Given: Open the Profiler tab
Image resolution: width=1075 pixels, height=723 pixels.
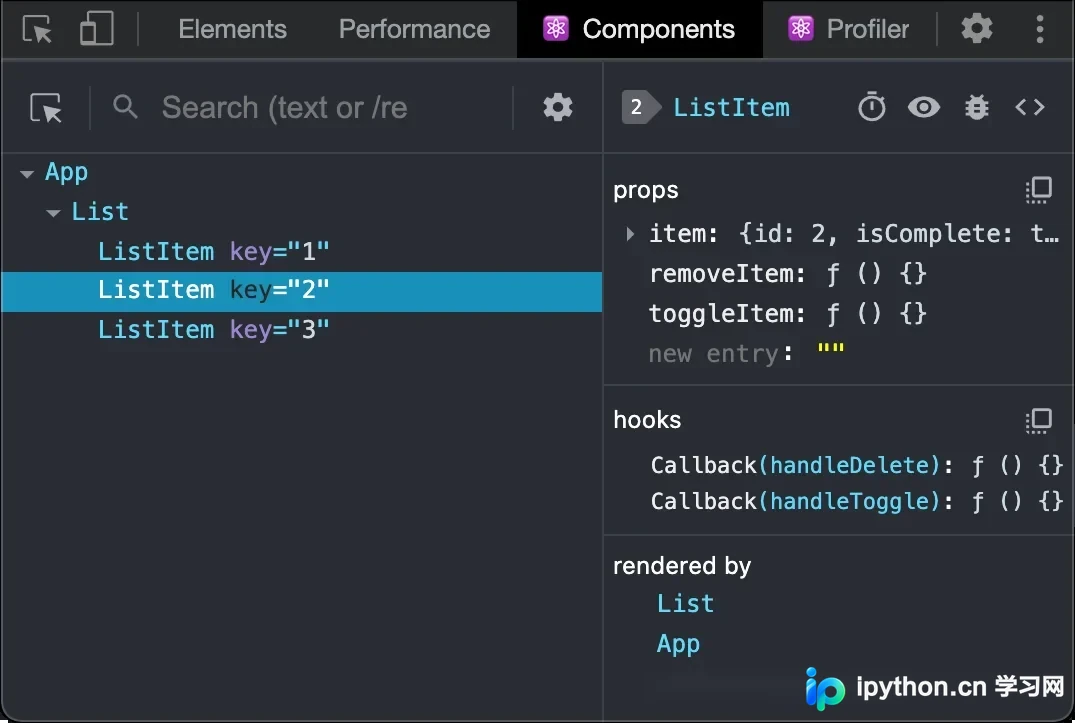Looking at the screenshot, I should pyautogui.click(x=849, y=29).
